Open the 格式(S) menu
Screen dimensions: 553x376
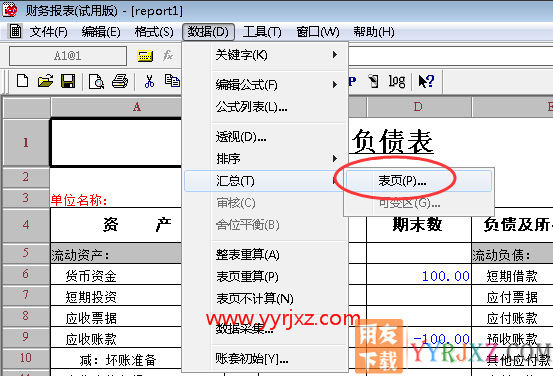[154, 32]
